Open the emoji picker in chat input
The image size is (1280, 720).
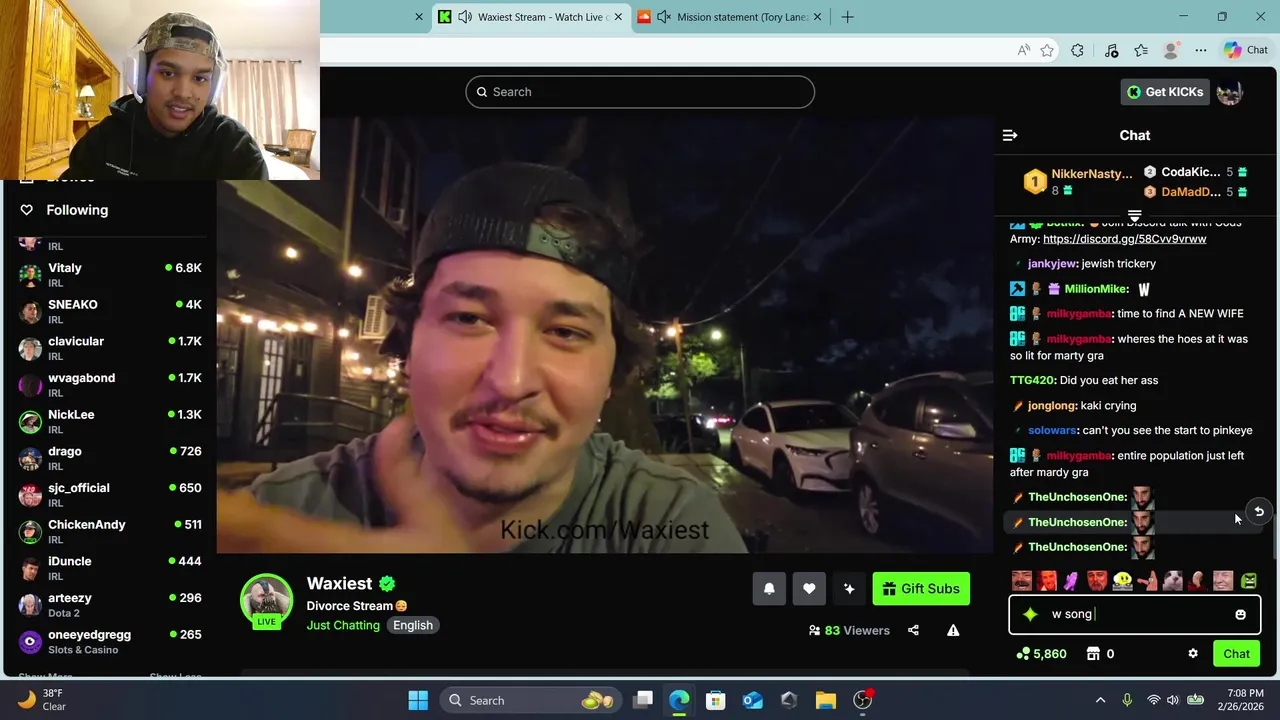[1240, 614]
